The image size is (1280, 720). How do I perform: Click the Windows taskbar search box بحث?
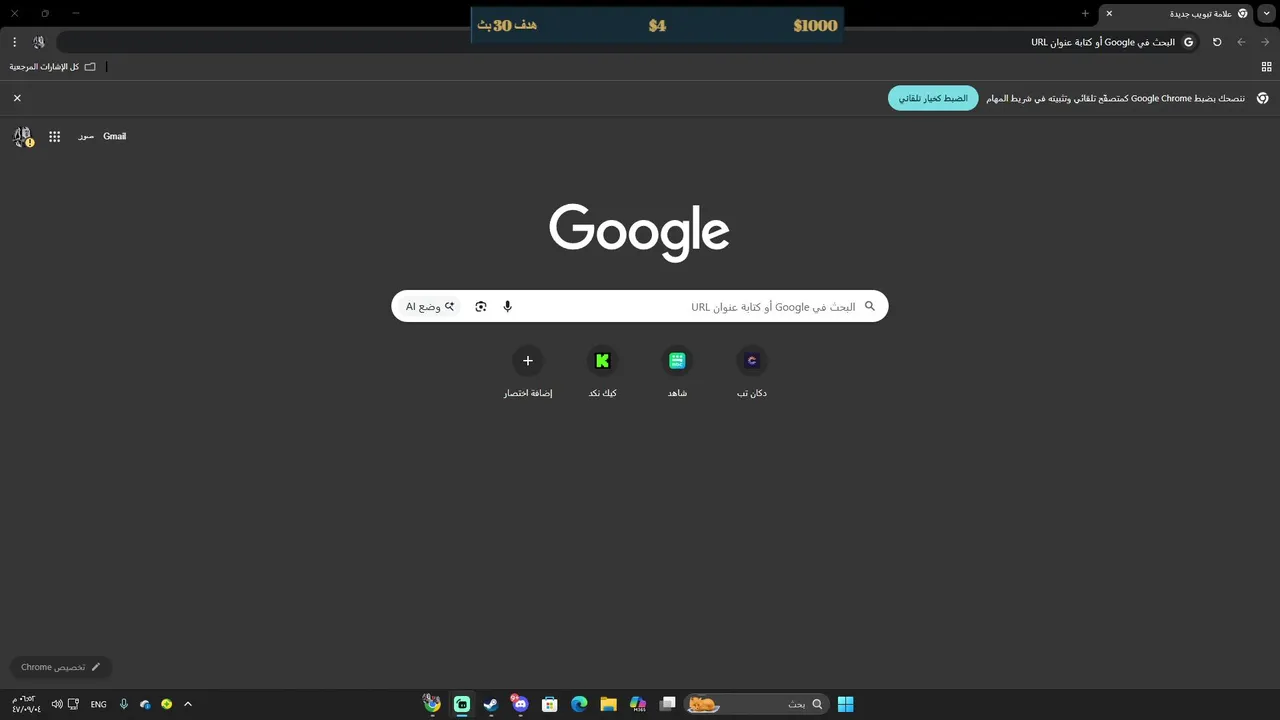click(x=757, y=704)
